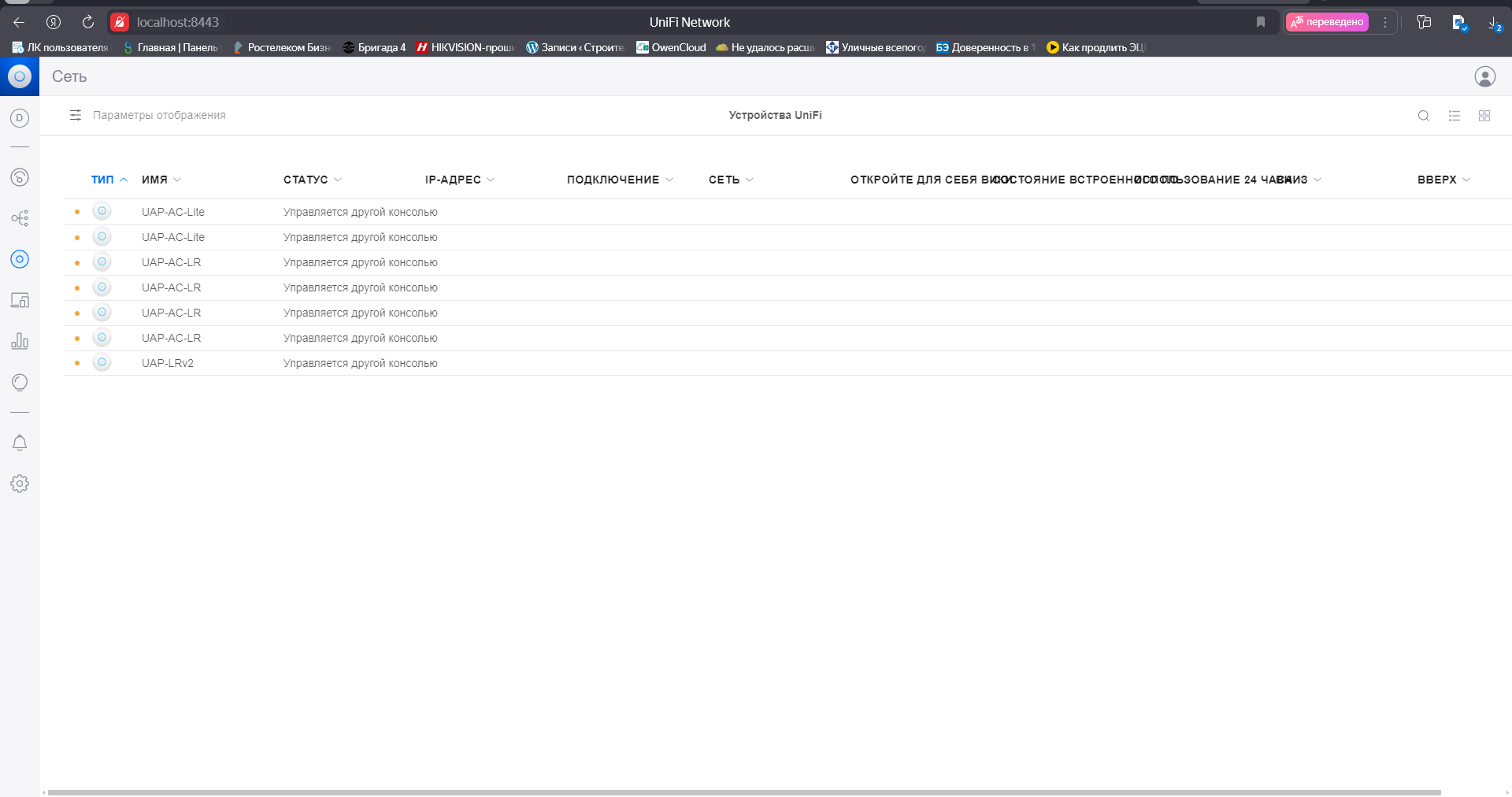Open the Как продлить ЭЦ bookmark

[x=1095, y=47]
